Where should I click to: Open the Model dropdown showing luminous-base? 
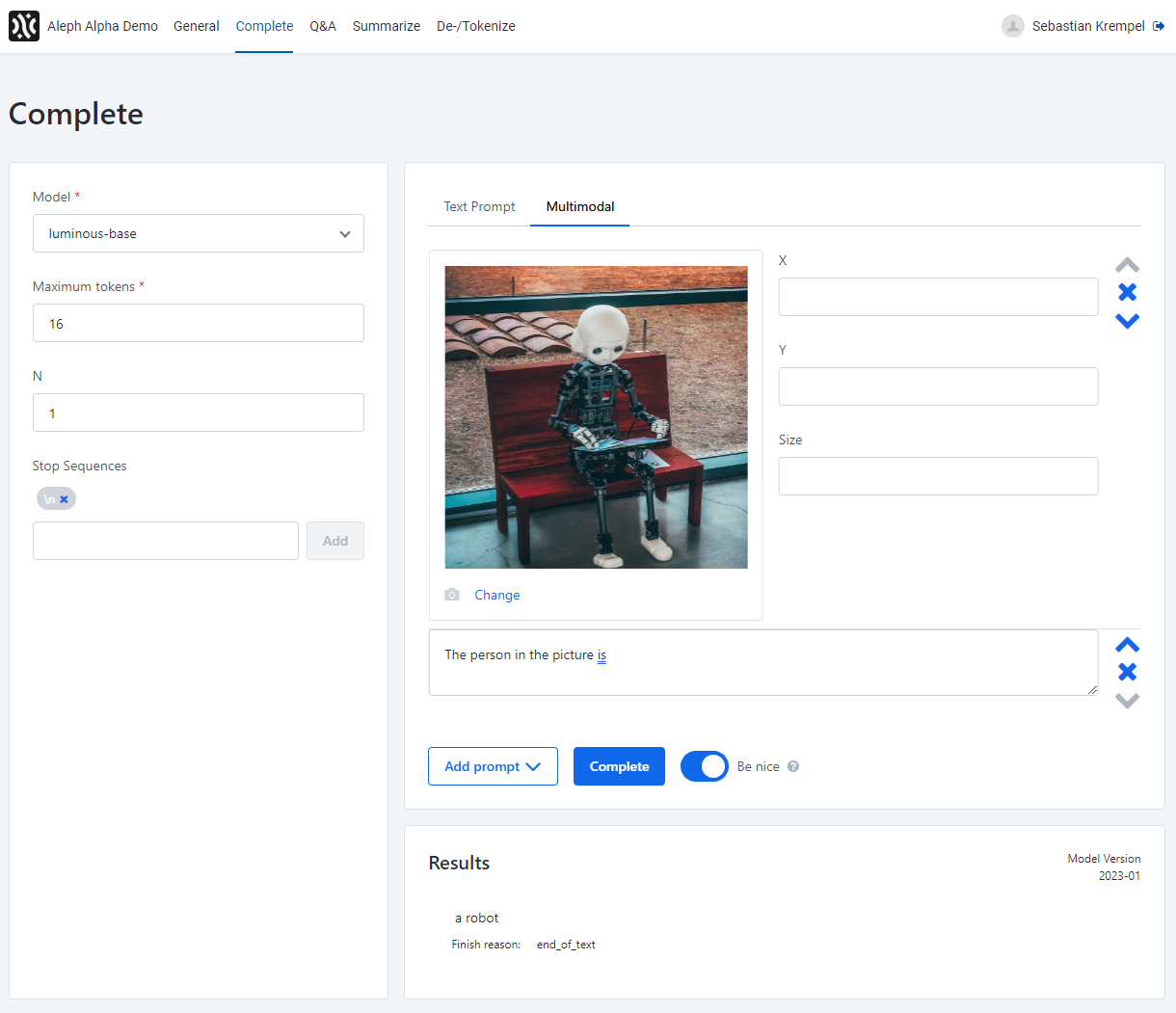[x=199, y=233]
